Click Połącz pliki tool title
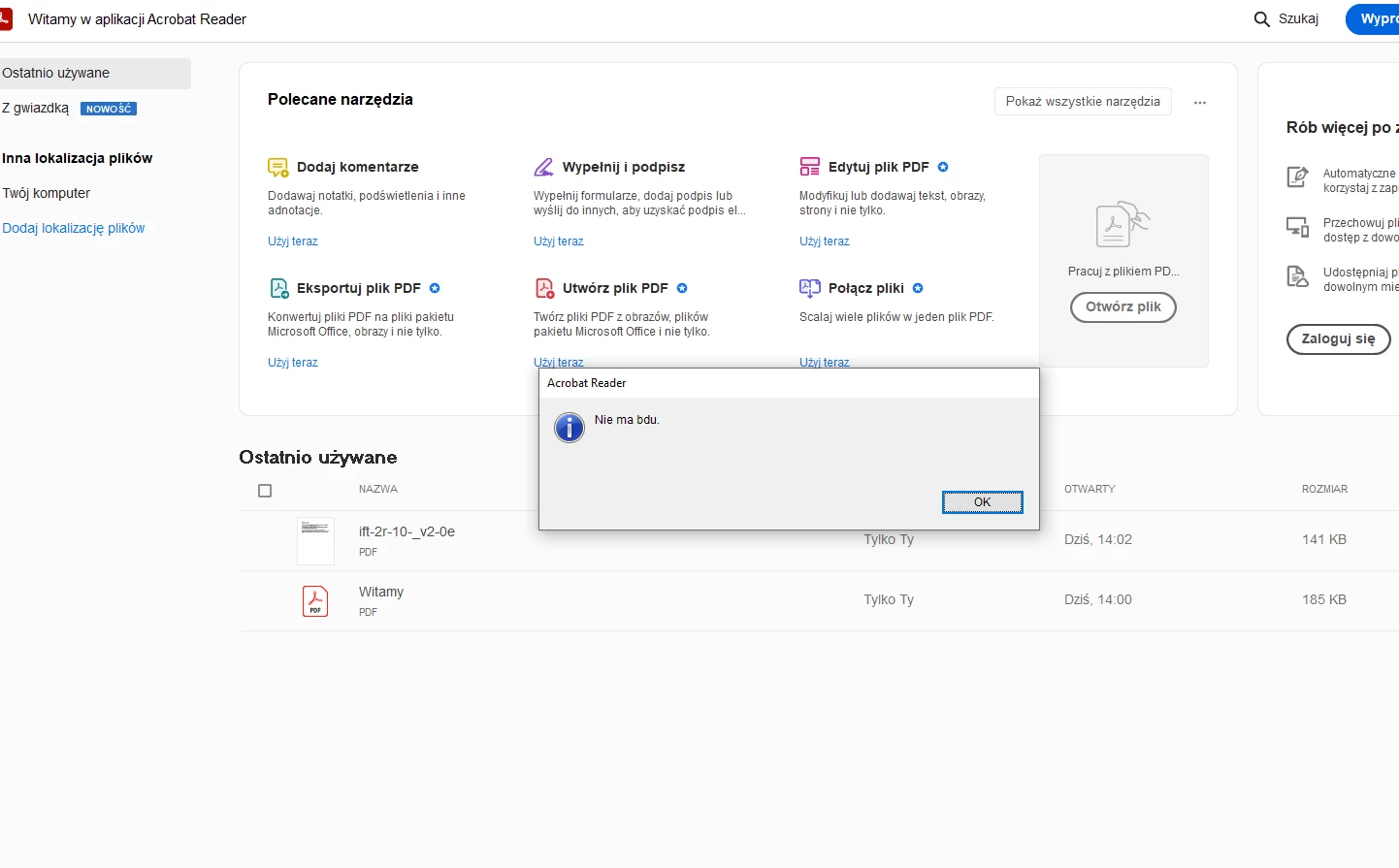This screenshot has width=1399, height=868. pyautogui.click(x=866, y=288)
